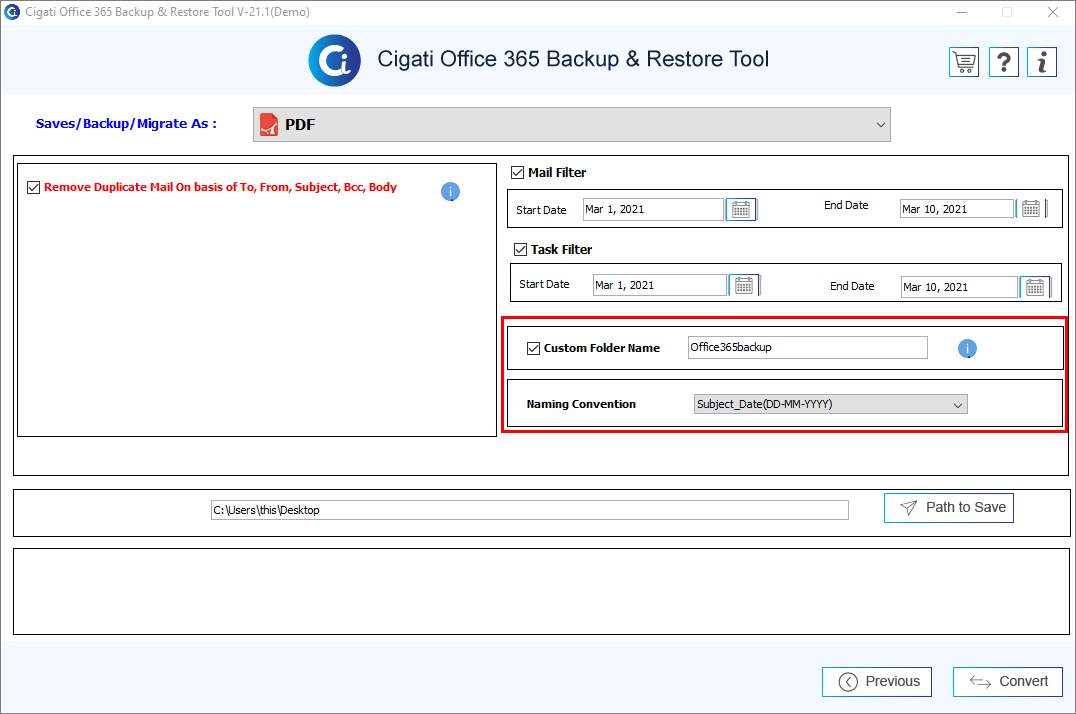
Task: Open the help question mark icon
Action: (x=1003, y=62)
